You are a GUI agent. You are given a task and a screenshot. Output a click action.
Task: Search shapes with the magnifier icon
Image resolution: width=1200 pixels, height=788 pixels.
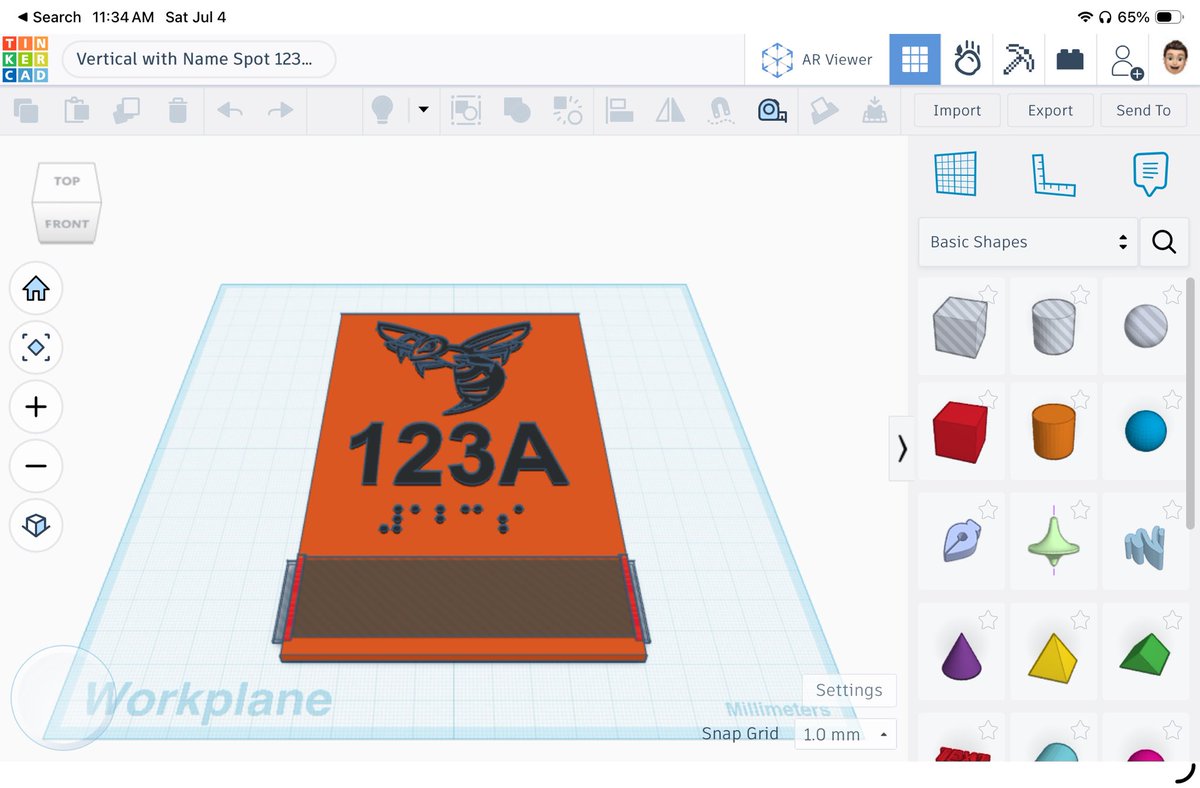(1164, 242)
